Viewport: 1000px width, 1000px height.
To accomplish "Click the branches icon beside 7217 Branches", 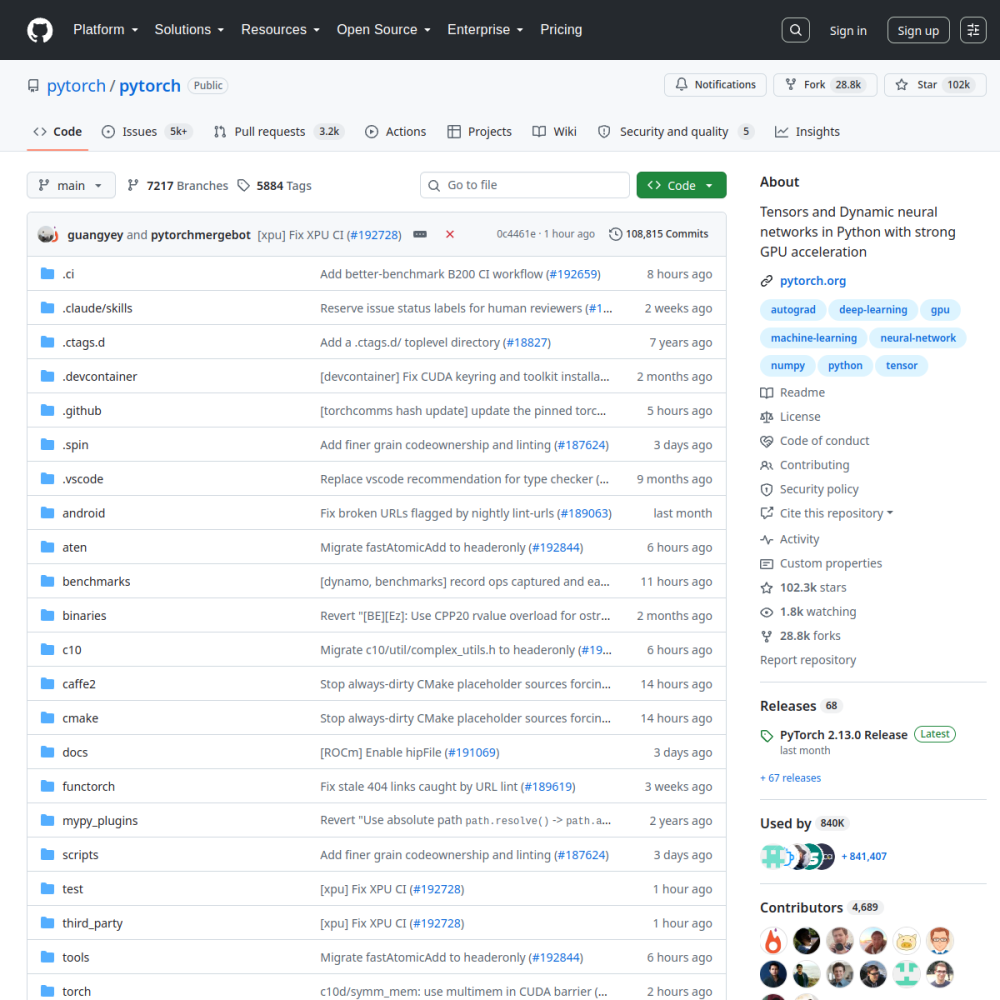I will [x=133, y=186].
